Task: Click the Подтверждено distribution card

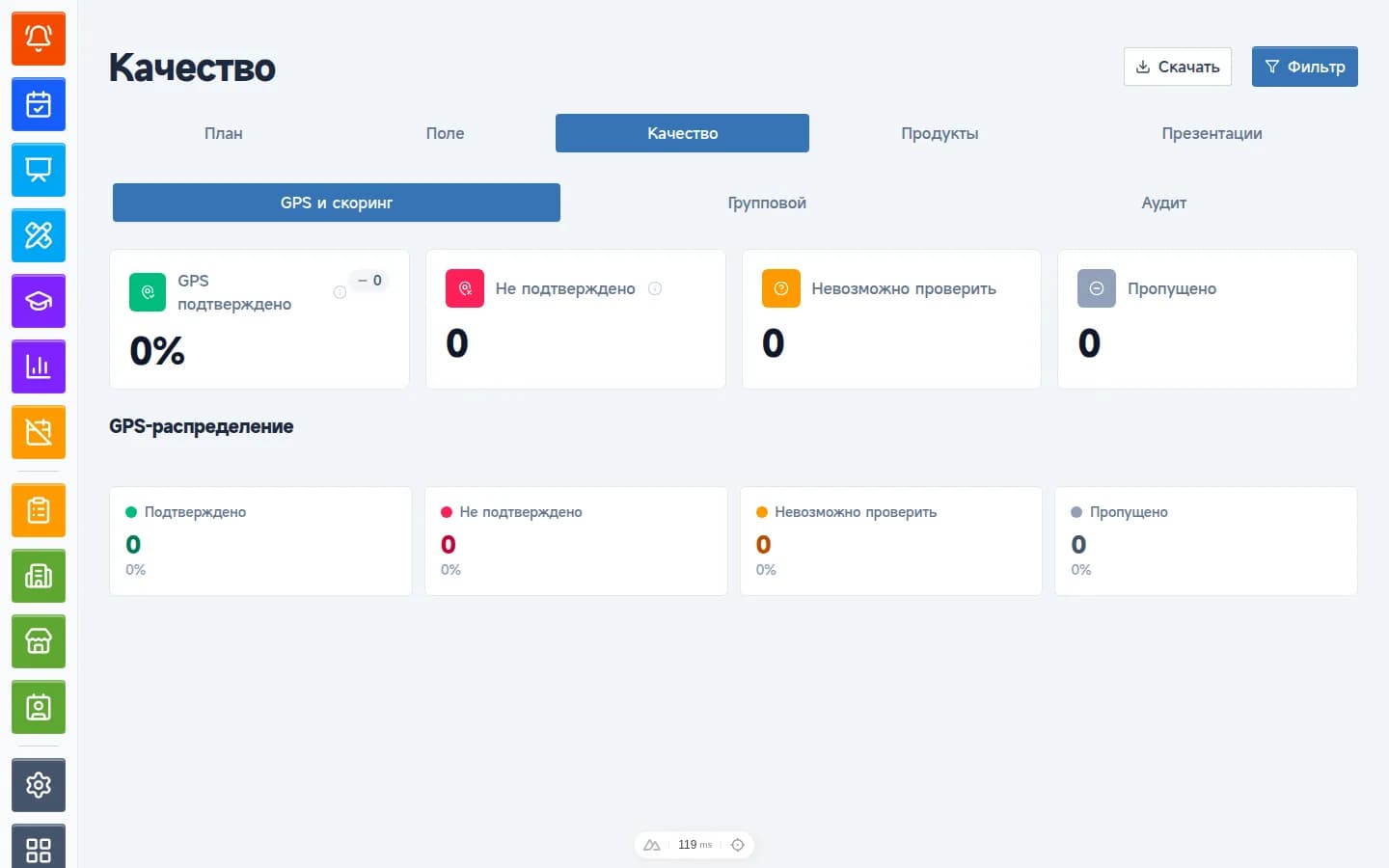Action: [x=260, y=541]
